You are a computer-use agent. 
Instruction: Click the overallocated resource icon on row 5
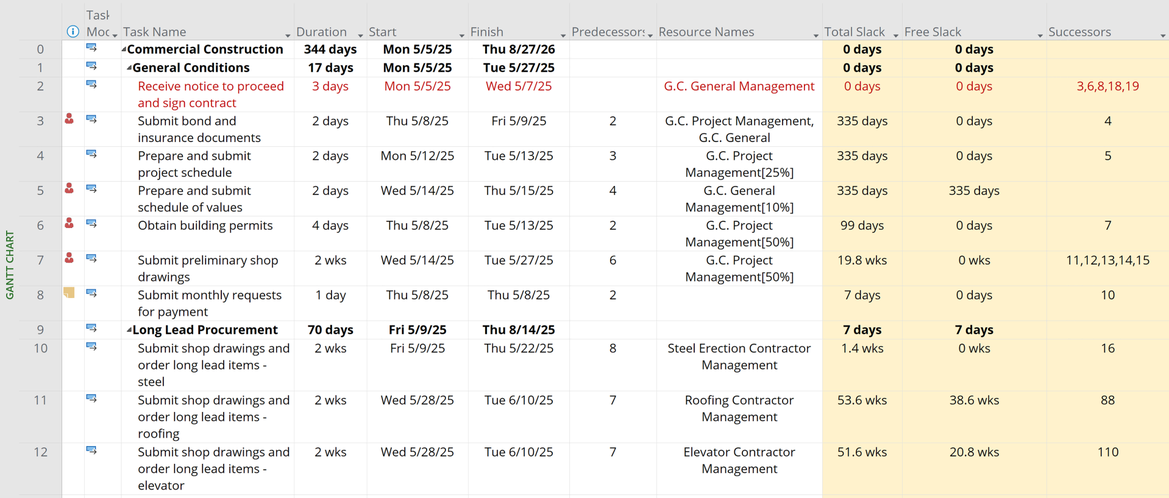pyautogui.click(x=69, y=188)
